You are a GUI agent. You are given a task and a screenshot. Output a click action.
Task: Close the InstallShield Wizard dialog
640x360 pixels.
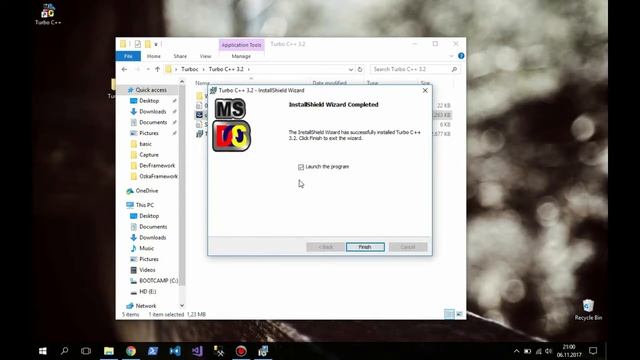[x=425, y=90]
